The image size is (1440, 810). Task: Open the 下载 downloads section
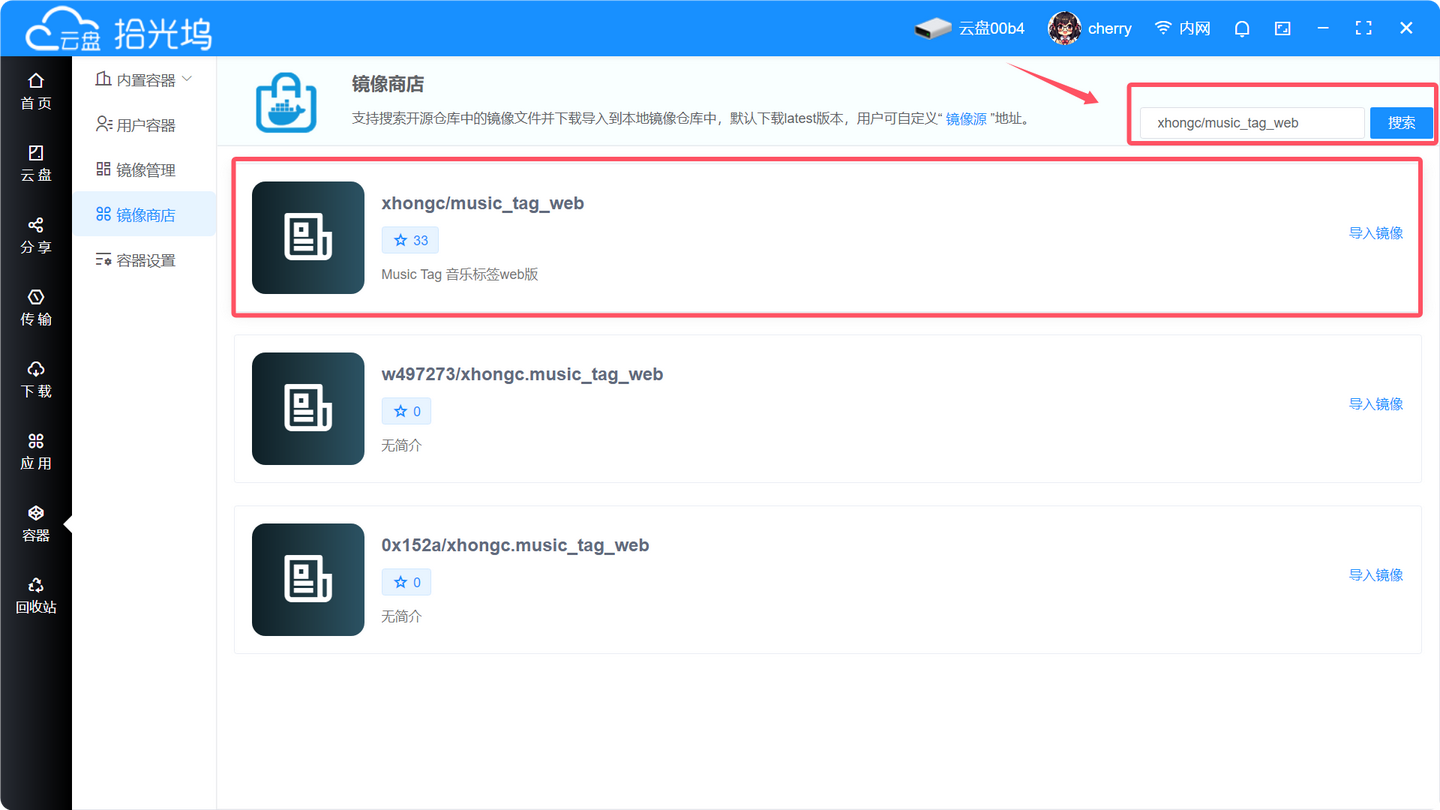tap(36, 378)
